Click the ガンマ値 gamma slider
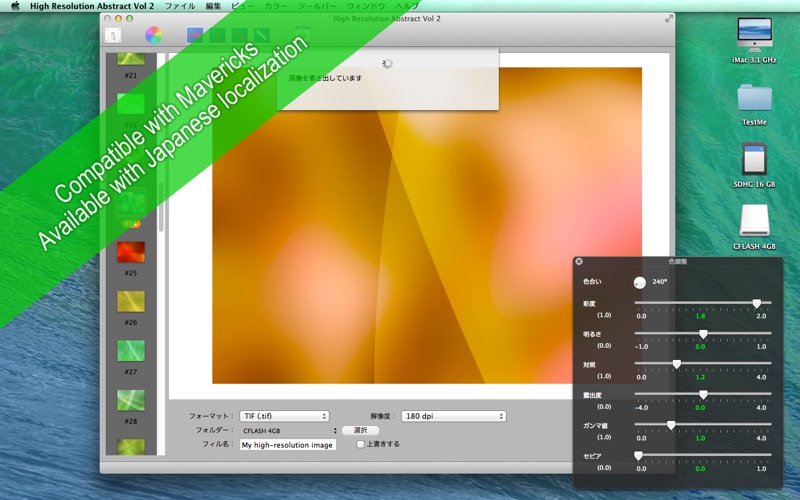 click(x=703, y=425)
